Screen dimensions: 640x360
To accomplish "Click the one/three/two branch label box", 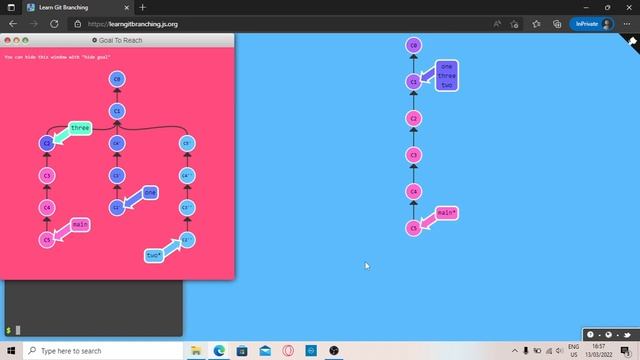I will tap(447, 76).
